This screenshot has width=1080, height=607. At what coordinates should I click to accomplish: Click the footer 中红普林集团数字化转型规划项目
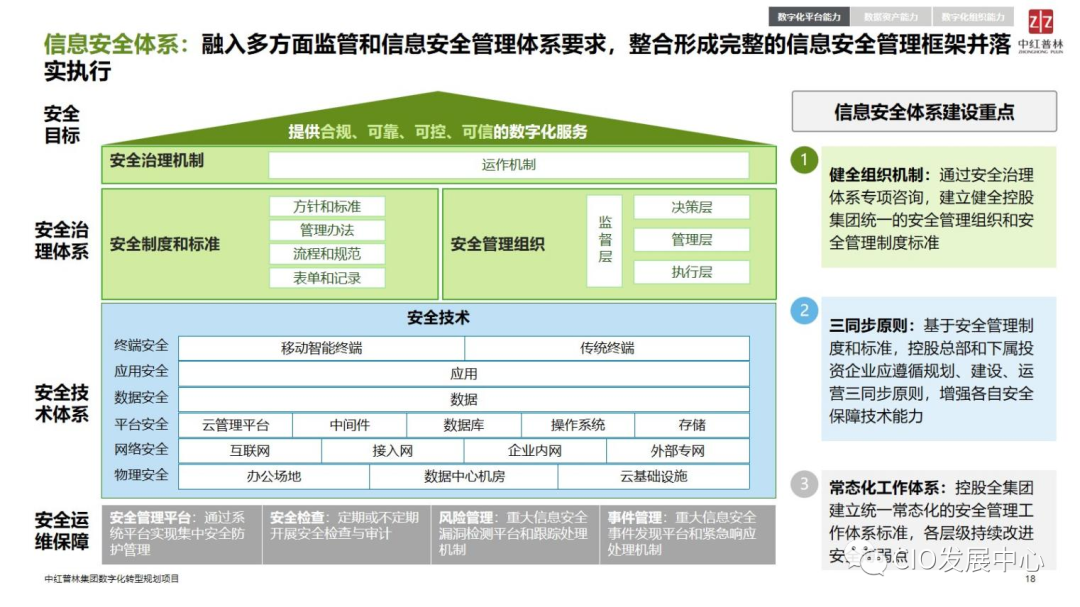[x=112, y=579]
